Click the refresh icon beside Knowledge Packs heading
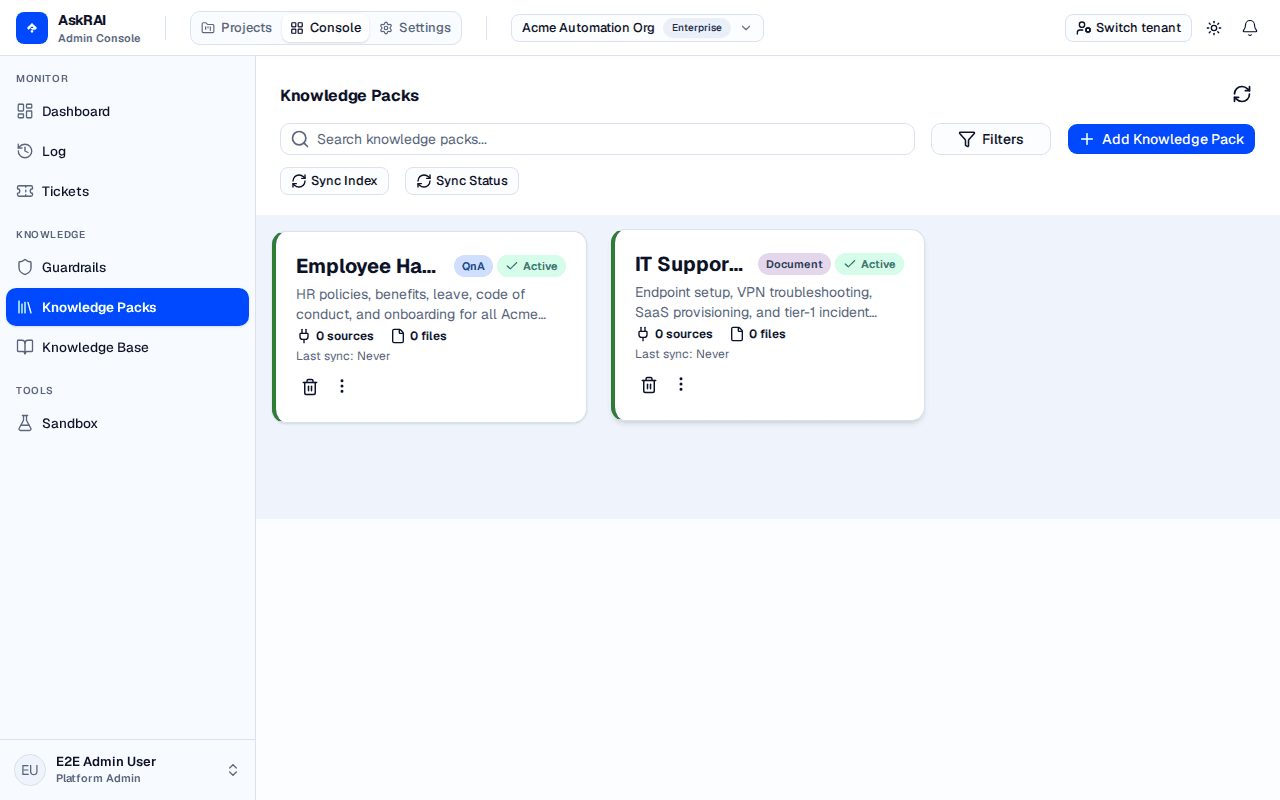Image resolution: width=1280 pixels, height=800 pixels. [1242, 94]
